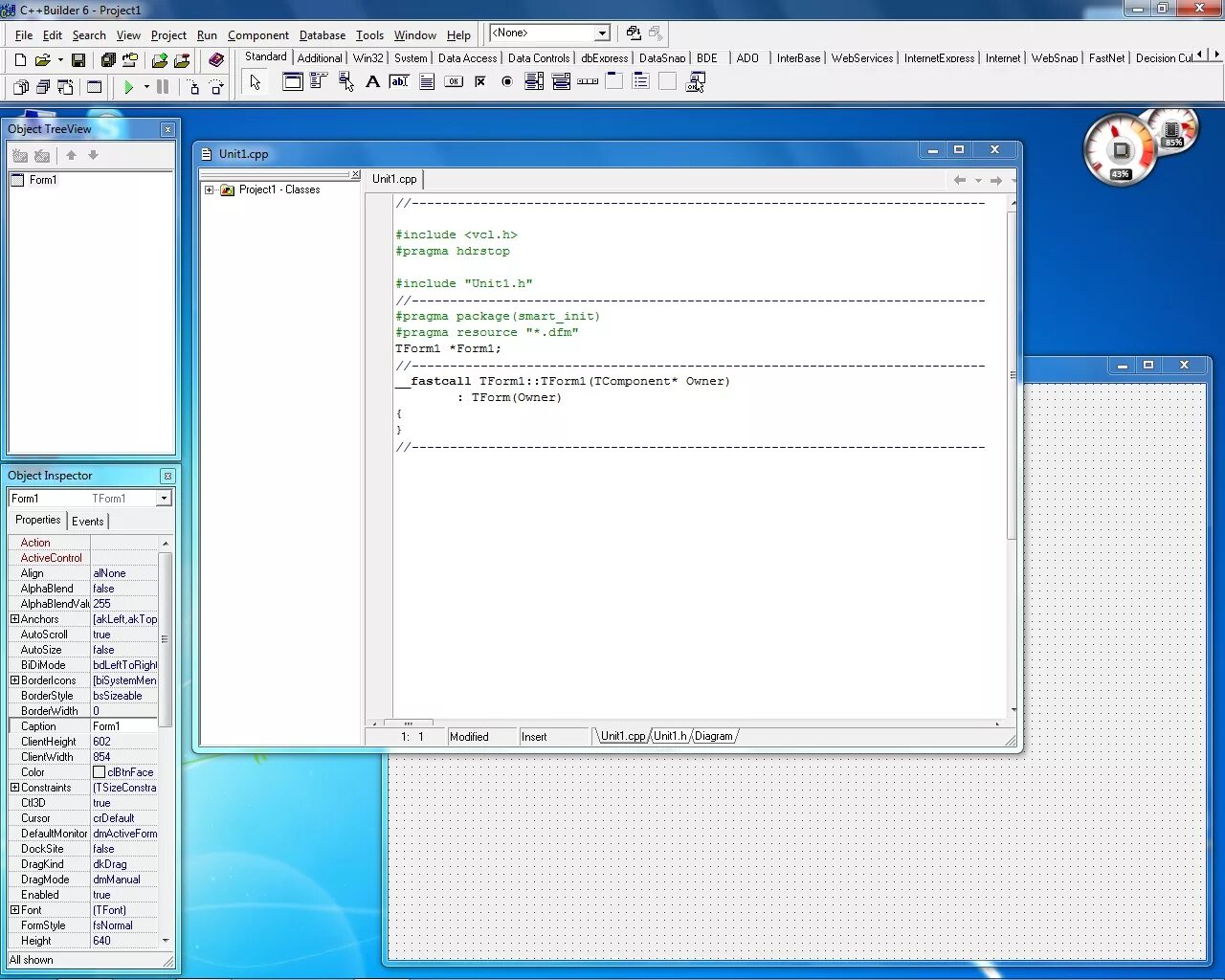Viewport: 1225px width, 980px height.
Task: Click the View Unit icon
Action: 20,87
